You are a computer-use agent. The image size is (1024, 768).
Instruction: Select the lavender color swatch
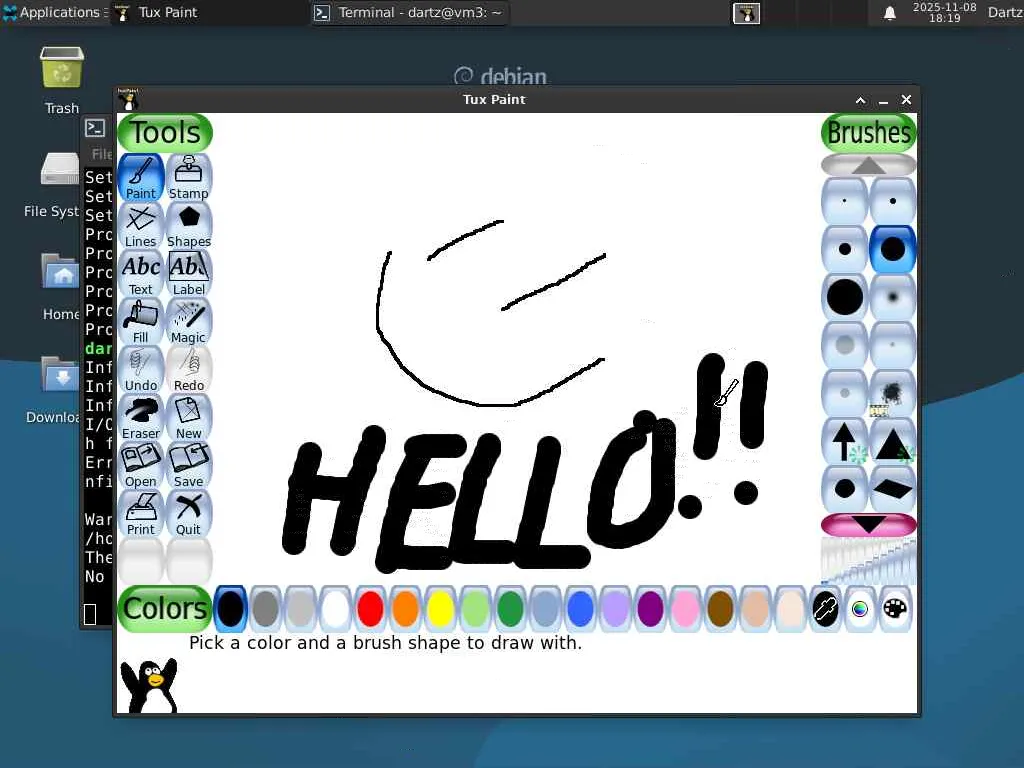[615, 609]
